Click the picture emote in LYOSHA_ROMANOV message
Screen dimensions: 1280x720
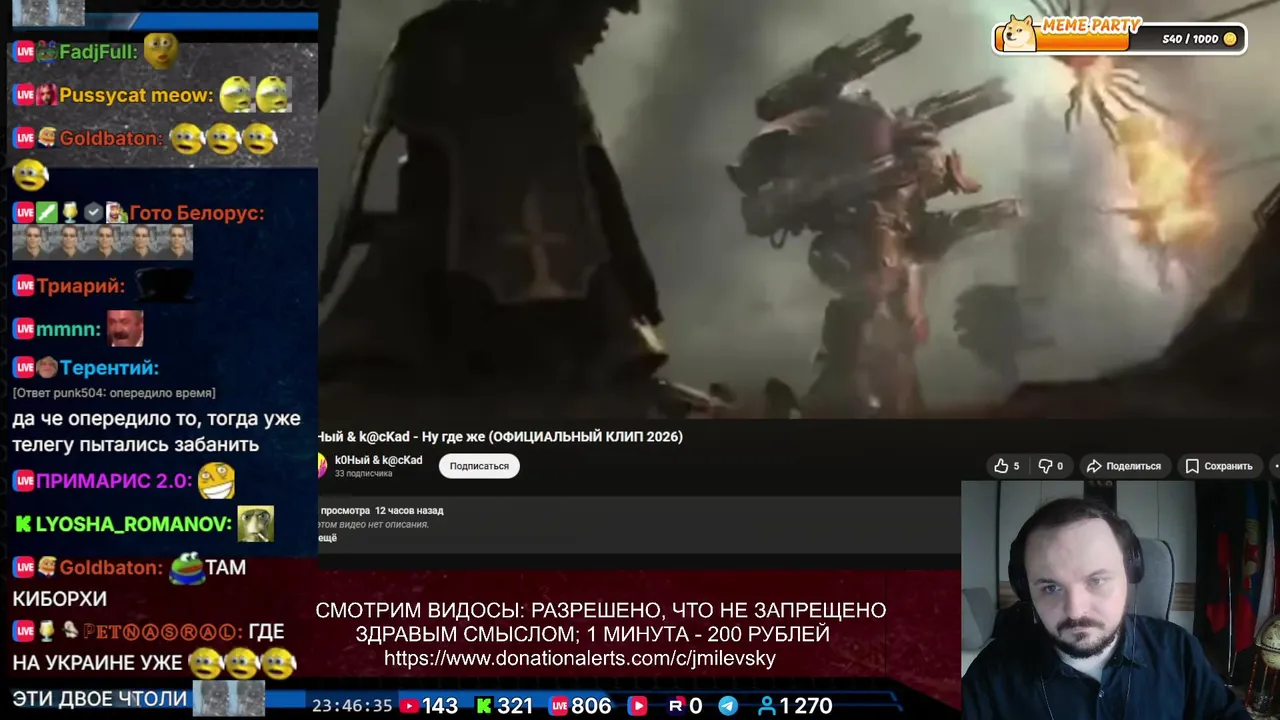(255, 524)
